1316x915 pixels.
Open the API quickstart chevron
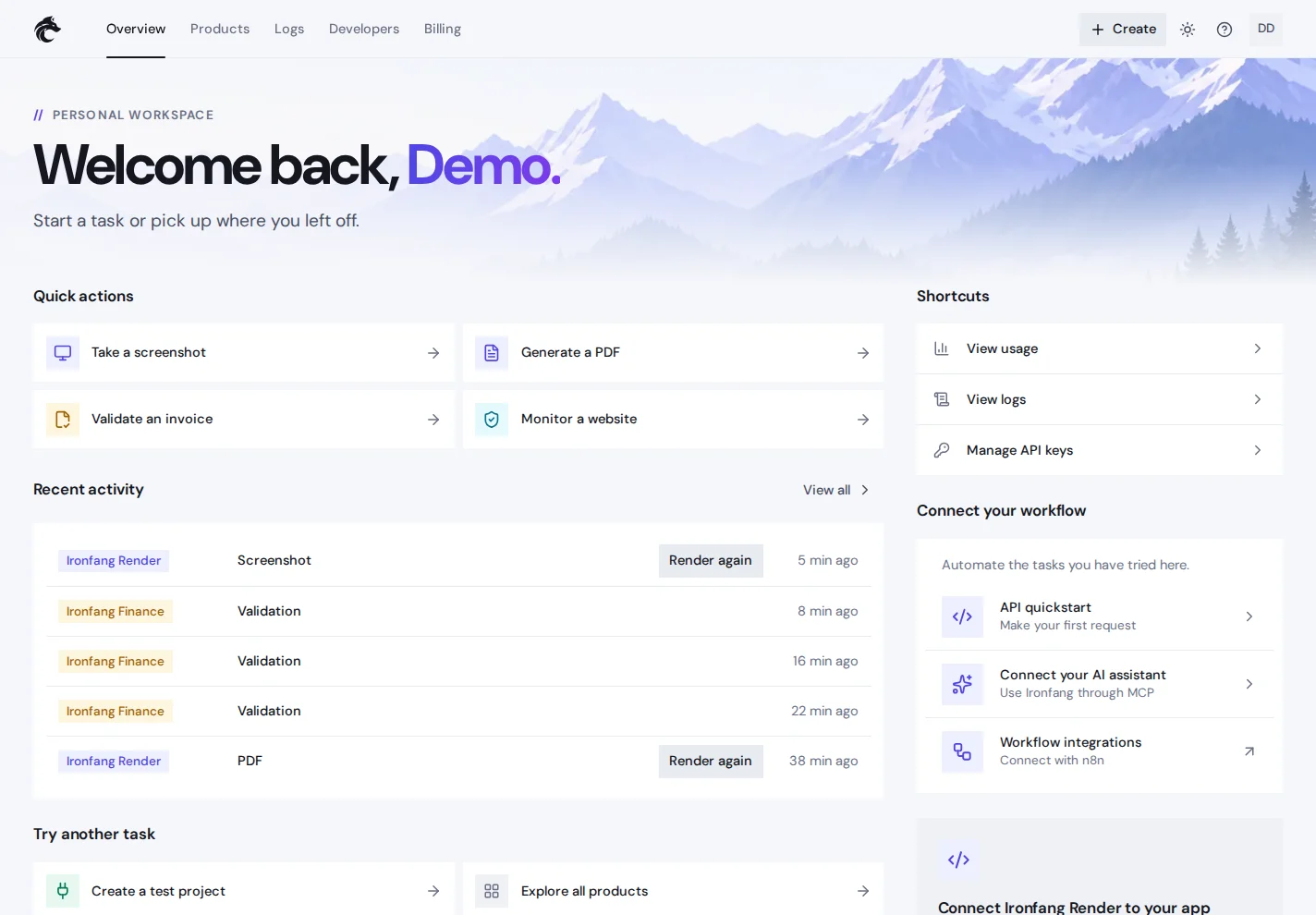point(1249,616)
